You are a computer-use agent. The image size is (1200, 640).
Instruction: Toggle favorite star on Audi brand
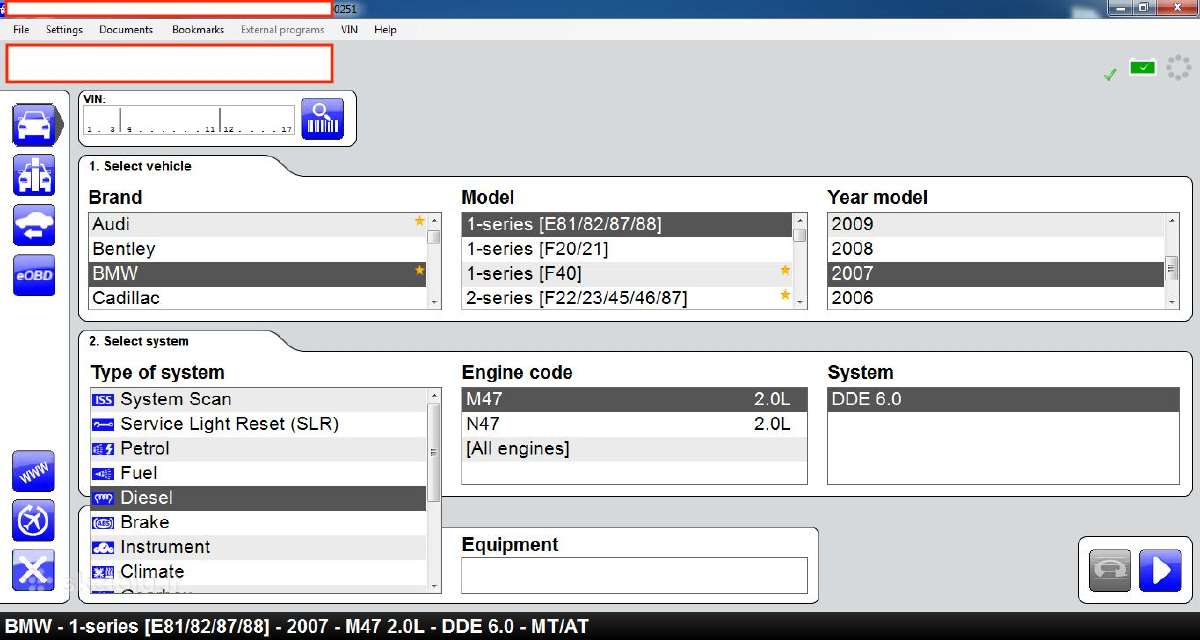click(420, 222)
